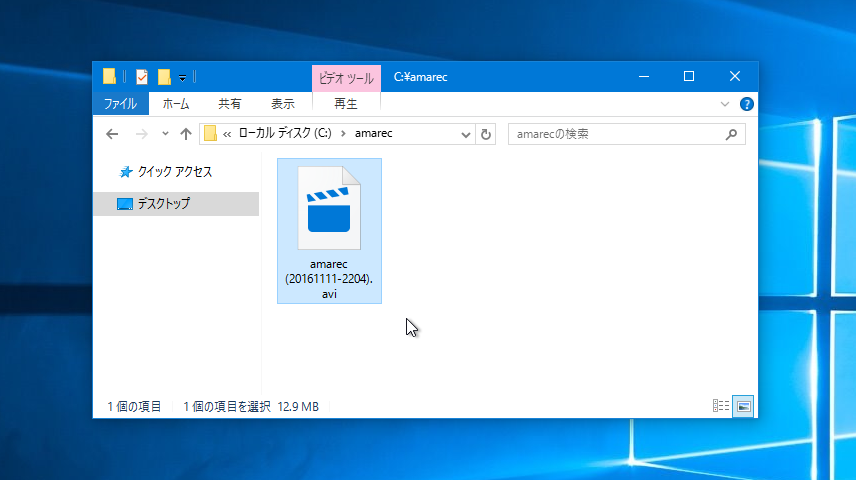Image resolution: width=856 pixels, height=480 pixels.
Task: Click the クイック アクセス star icon
Action: coord(126,172)
